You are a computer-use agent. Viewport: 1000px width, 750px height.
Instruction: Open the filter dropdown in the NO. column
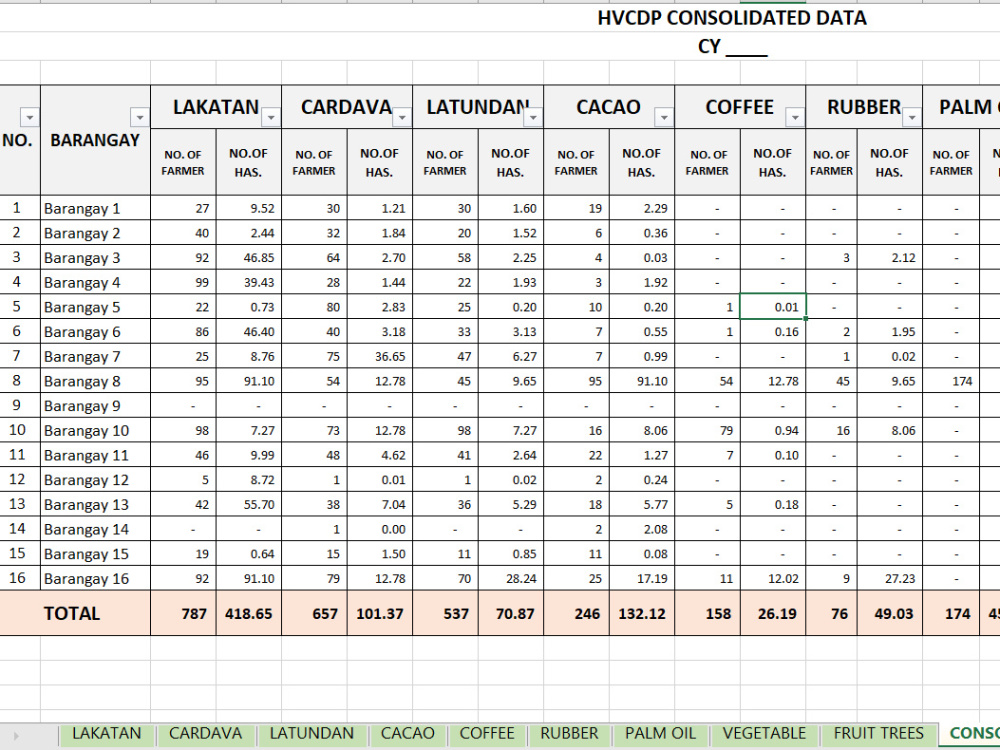tap(29, 117)
